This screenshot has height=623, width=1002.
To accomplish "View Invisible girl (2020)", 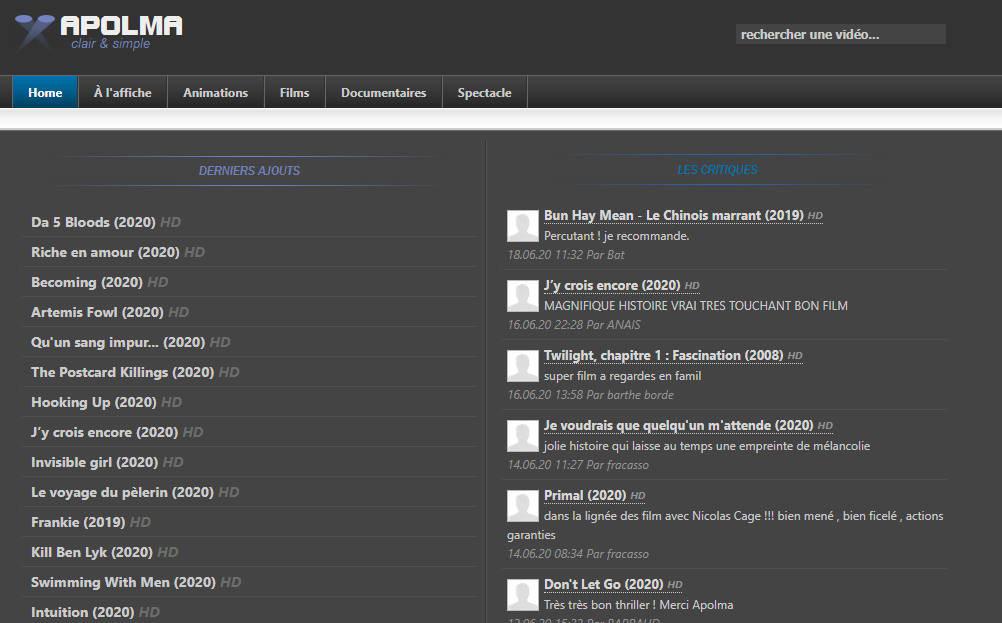I will click(95, 463).
